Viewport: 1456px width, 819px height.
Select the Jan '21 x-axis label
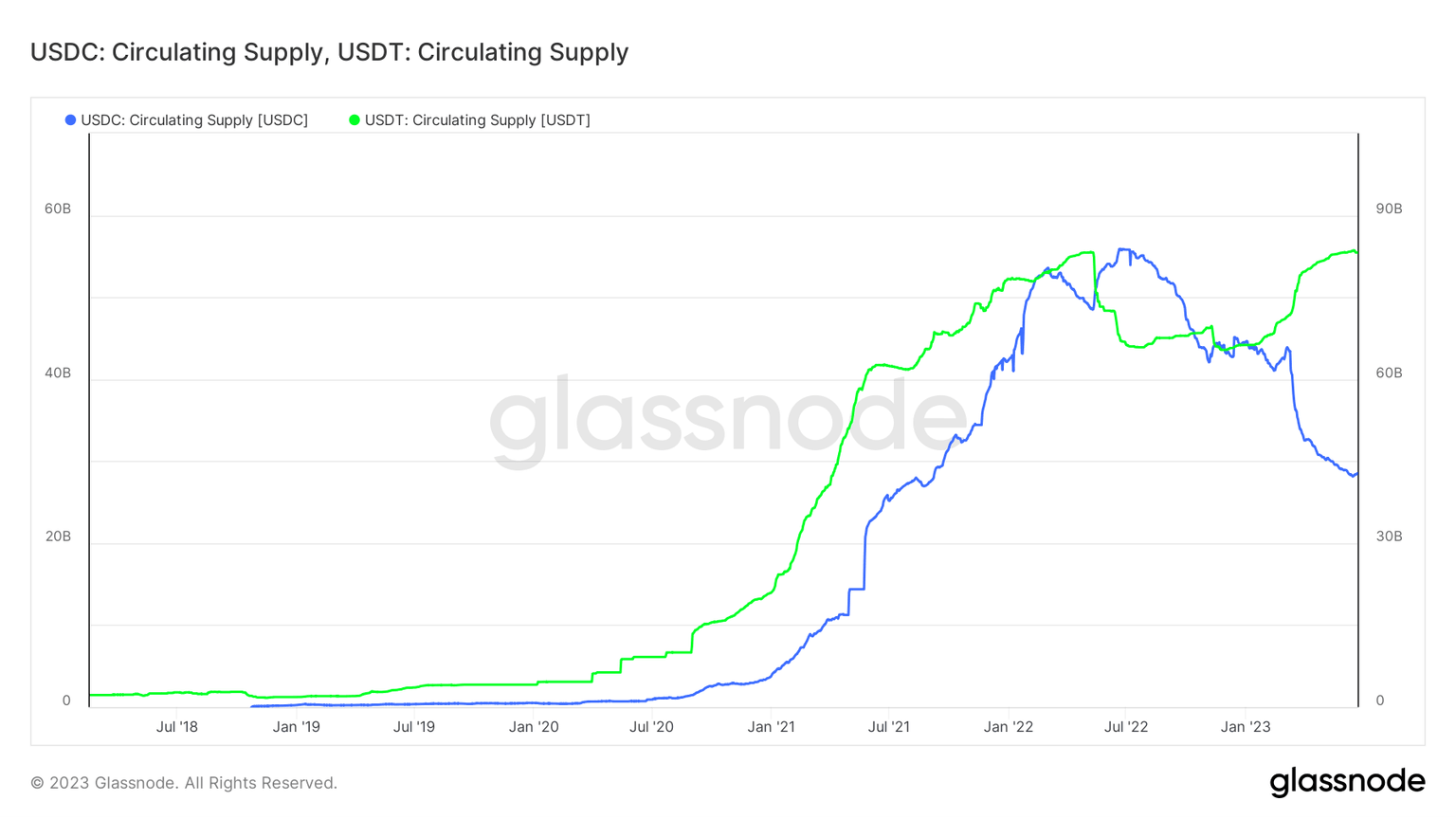coord(772,727)
